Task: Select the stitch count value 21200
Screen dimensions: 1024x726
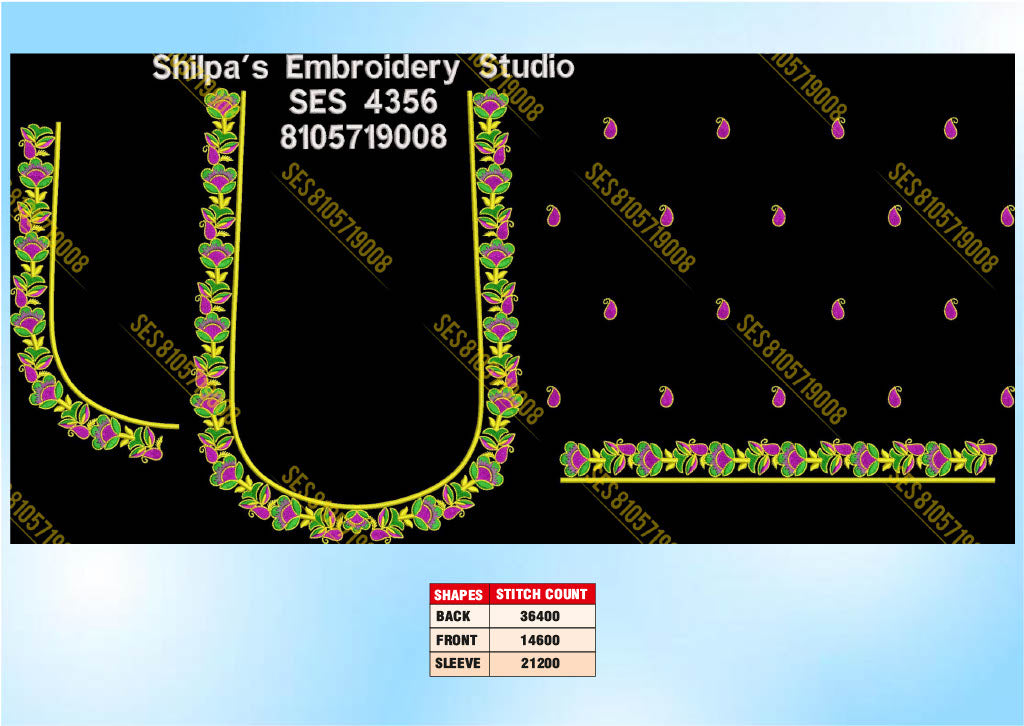Action: pyautogui.click(x=541, y=663)
